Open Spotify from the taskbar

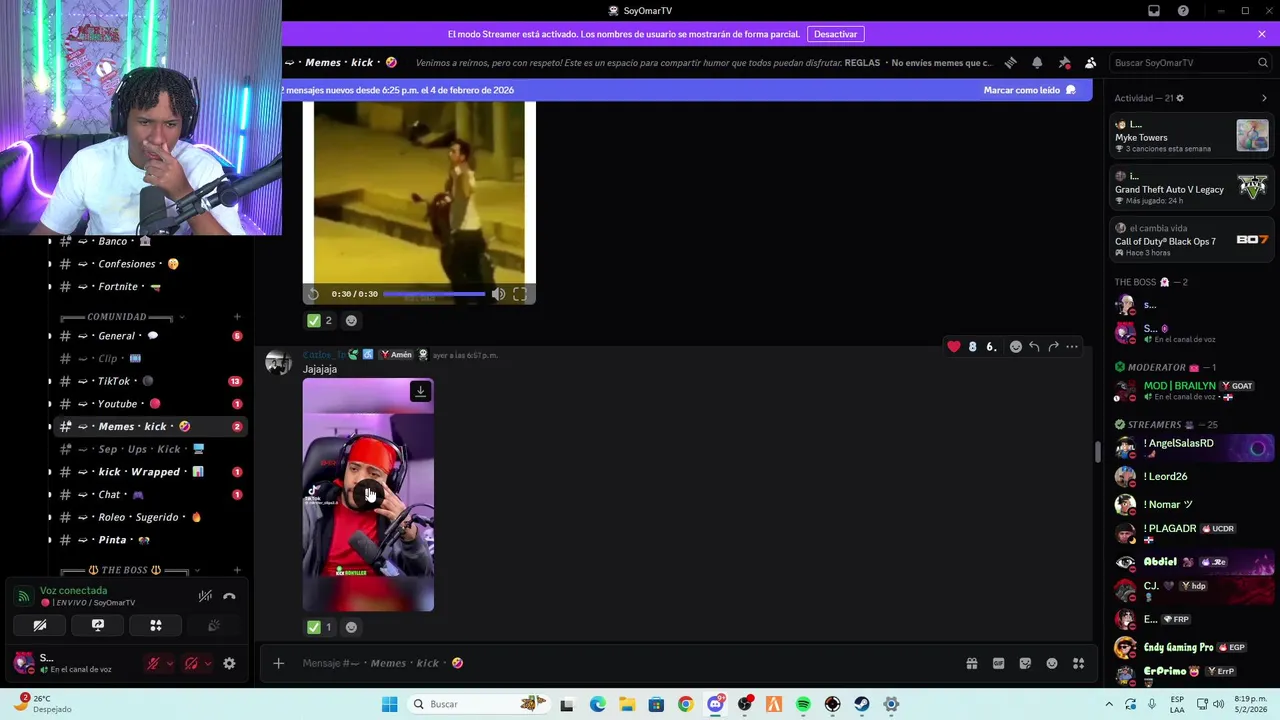(x=803, y=704)
